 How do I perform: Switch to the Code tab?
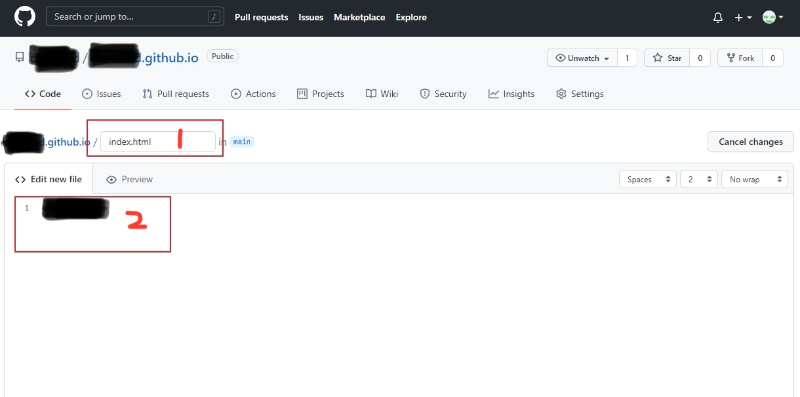click(x=43, y=94)
